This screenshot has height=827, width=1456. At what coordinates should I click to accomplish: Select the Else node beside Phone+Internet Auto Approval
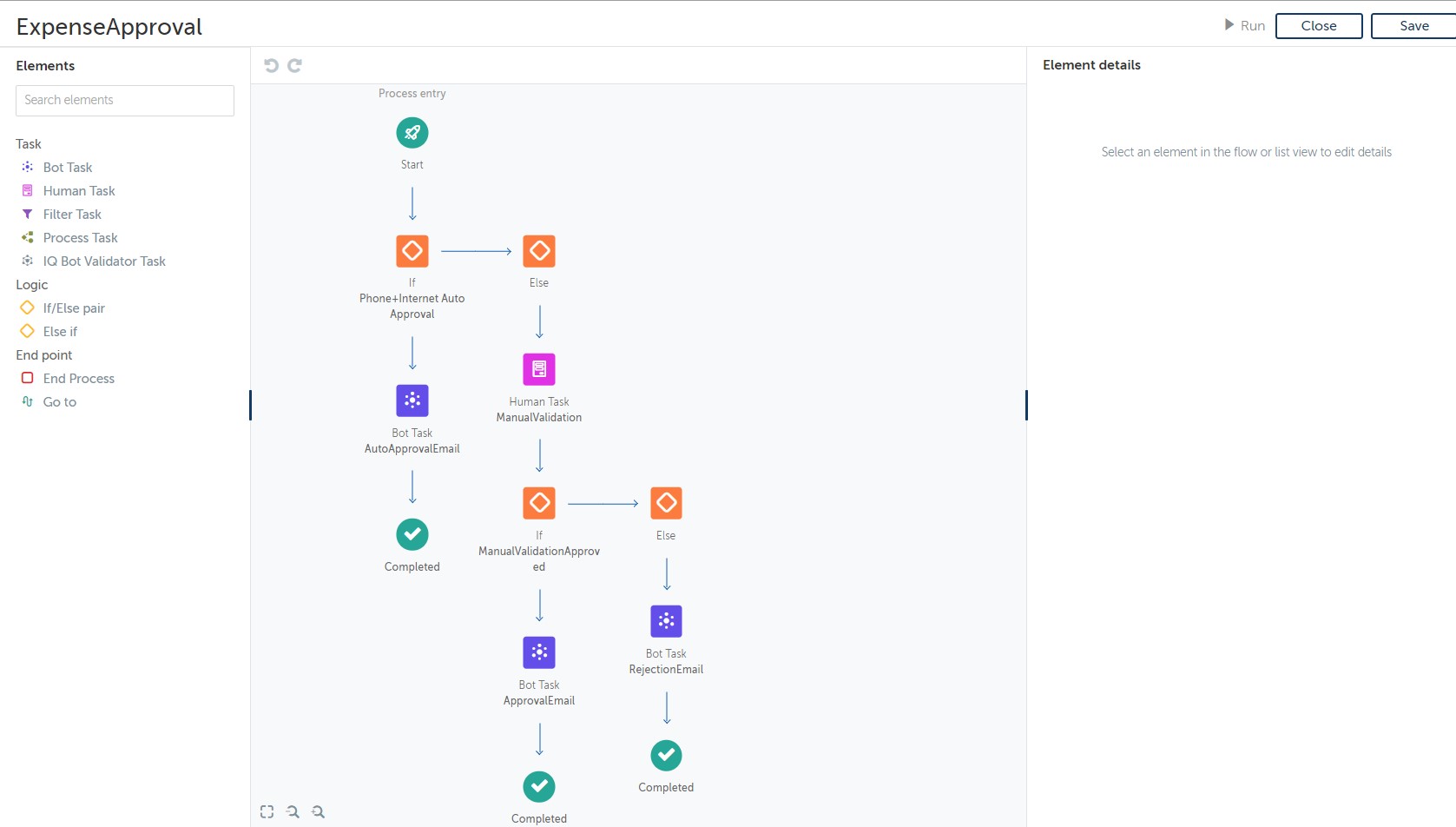pyautogui.click(x=539, y=251)
